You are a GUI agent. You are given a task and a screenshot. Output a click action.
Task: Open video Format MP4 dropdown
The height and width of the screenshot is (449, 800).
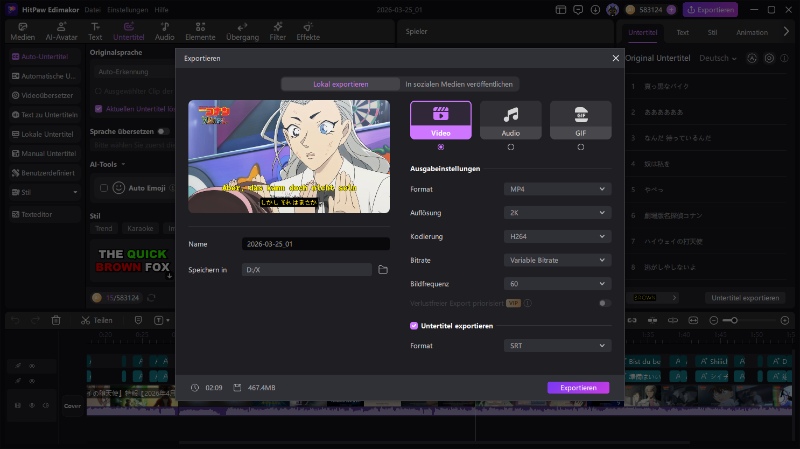557,189
